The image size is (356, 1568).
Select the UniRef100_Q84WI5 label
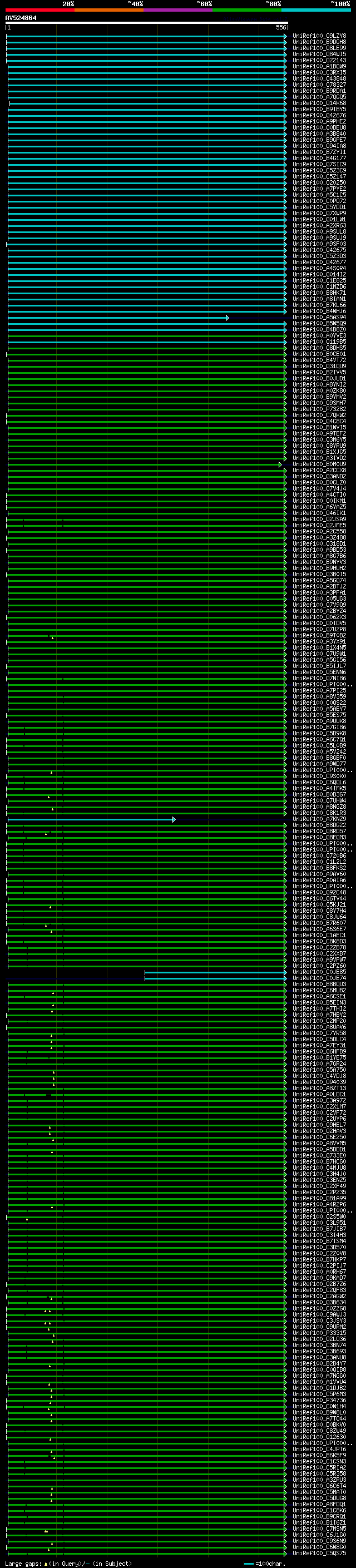point(319,54)
